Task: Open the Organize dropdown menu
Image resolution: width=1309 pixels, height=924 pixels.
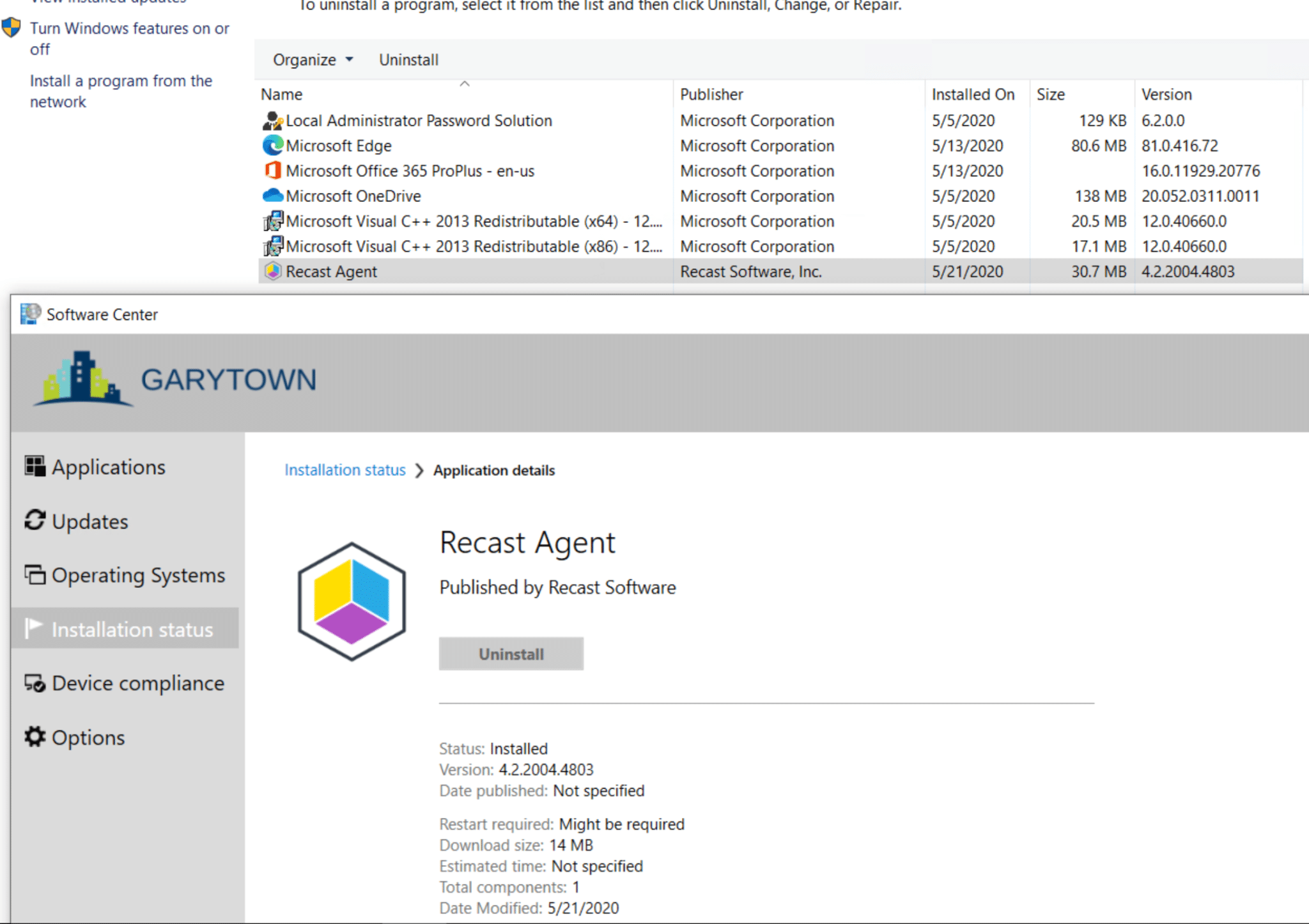Action: click(313, 60)
